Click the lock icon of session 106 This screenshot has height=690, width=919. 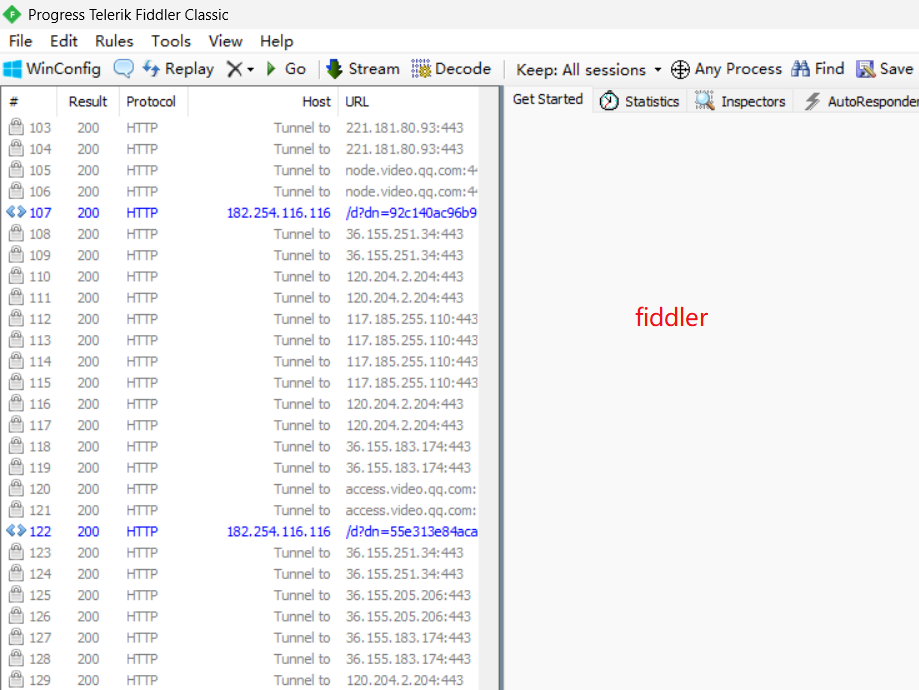[16, 191]
